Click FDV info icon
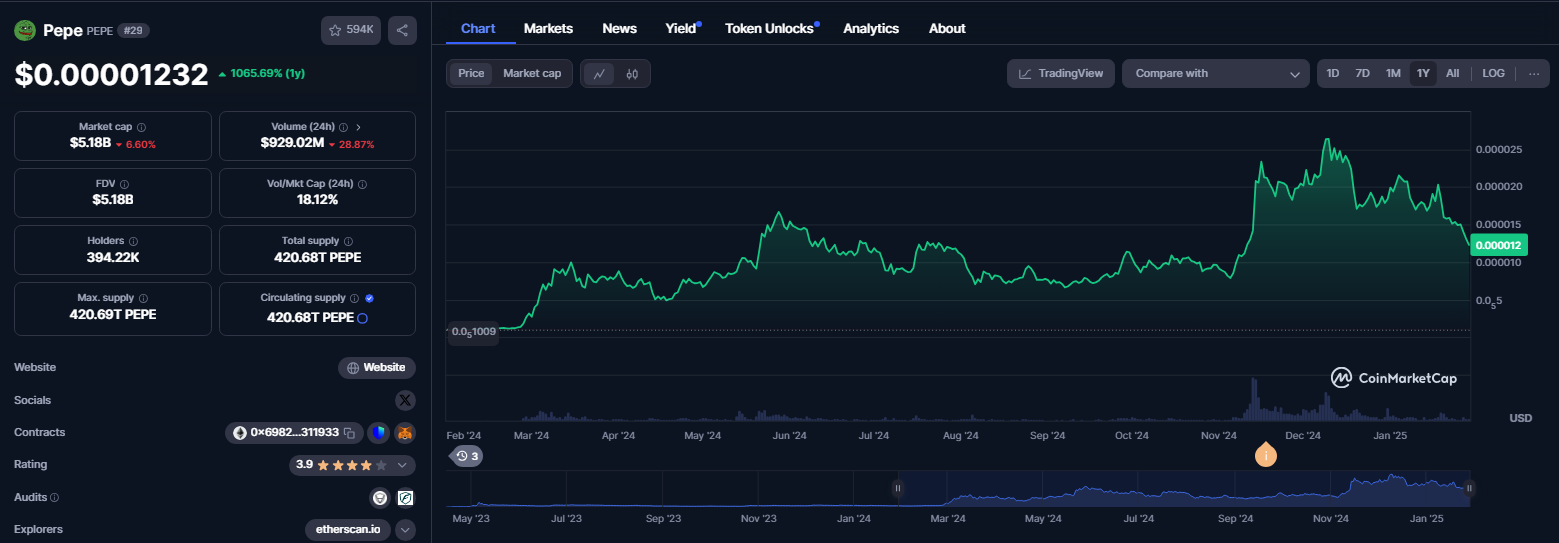 (124, 185)
